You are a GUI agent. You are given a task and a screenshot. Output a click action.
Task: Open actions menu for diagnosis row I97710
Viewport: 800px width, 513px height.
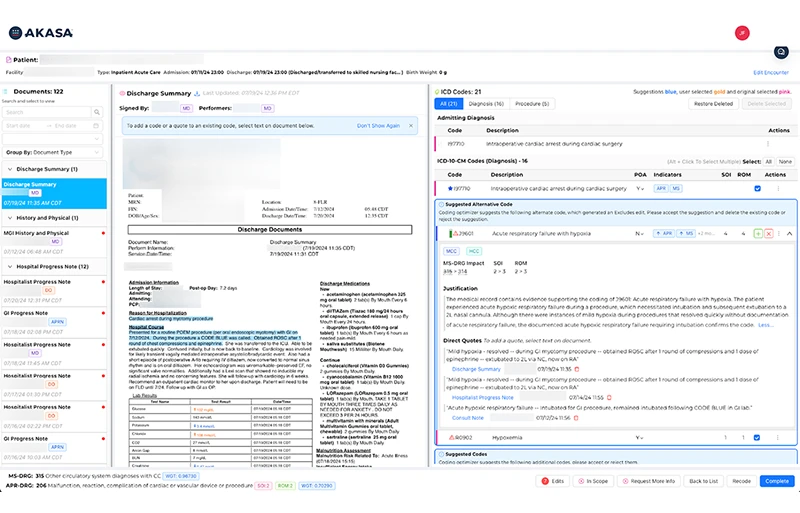[x=778, y=188]
